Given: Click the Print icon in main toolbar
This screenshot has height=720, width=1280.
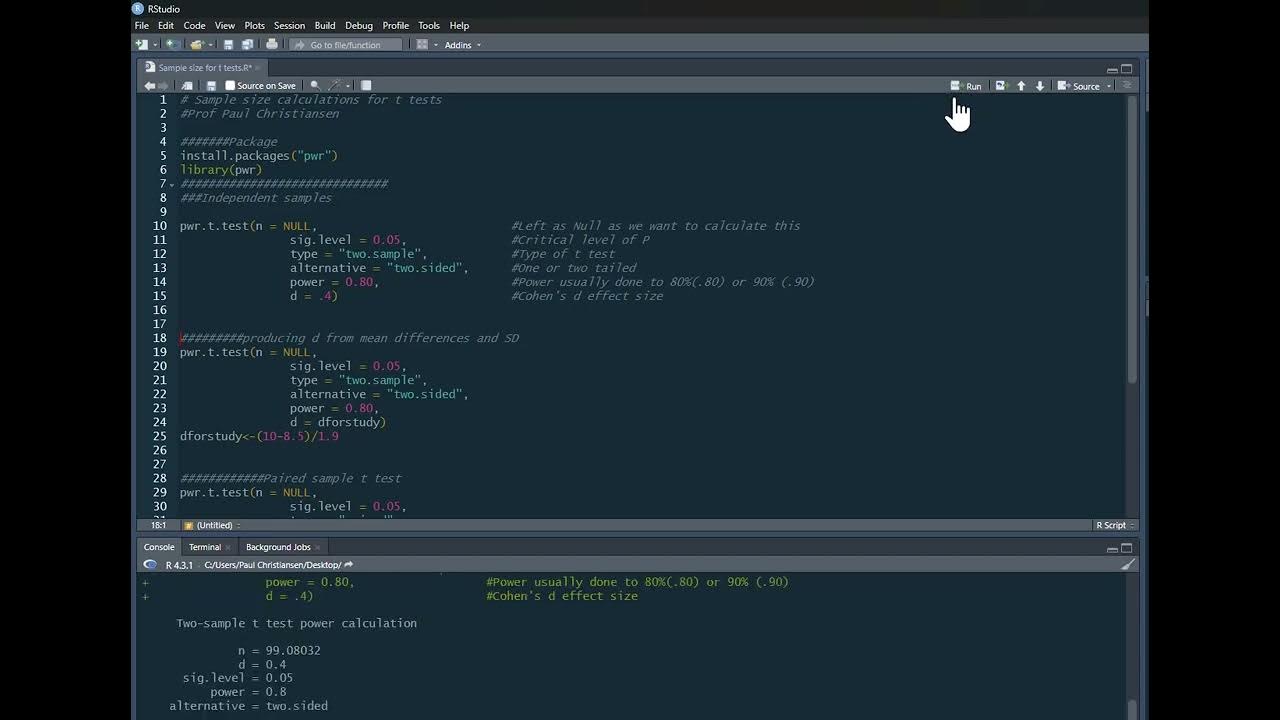Looking at the screenshot, I should click(272, 45).
